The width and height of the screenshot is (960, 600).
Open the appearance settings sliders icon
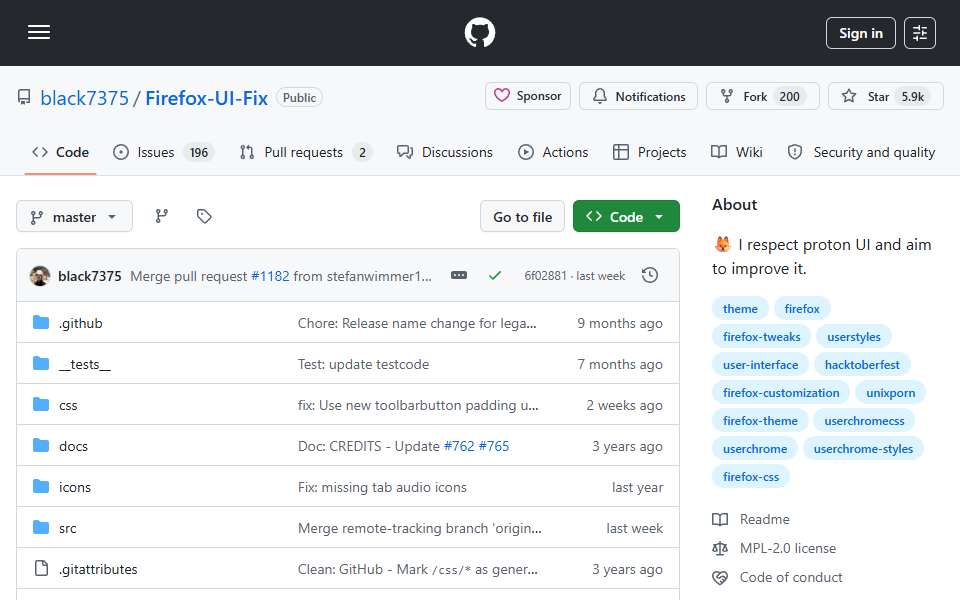click(x=920, y=33)
